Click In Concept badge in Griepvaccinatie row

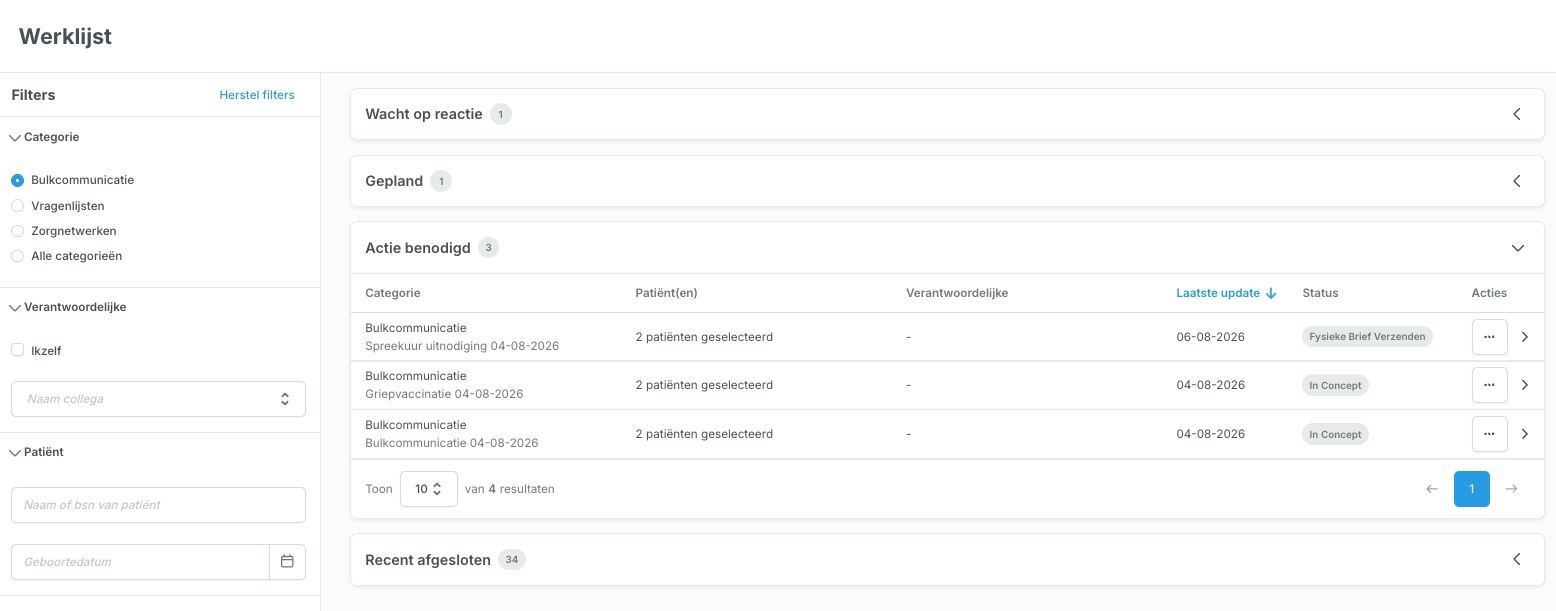pos(1335,385)
